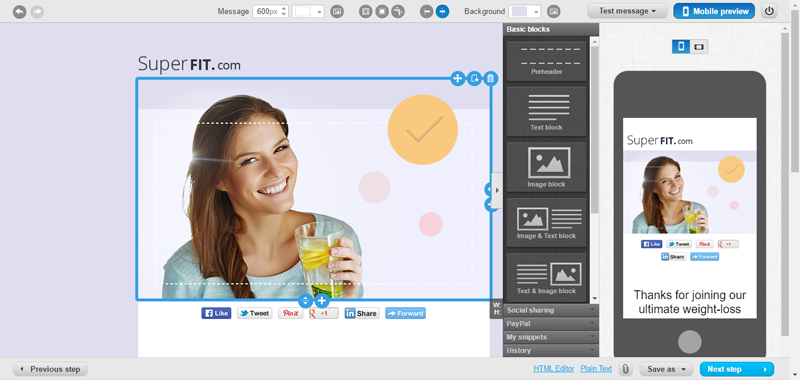Open the Plain Text link
This screenshot has height=380, width=800.
(x=596, y=369)
